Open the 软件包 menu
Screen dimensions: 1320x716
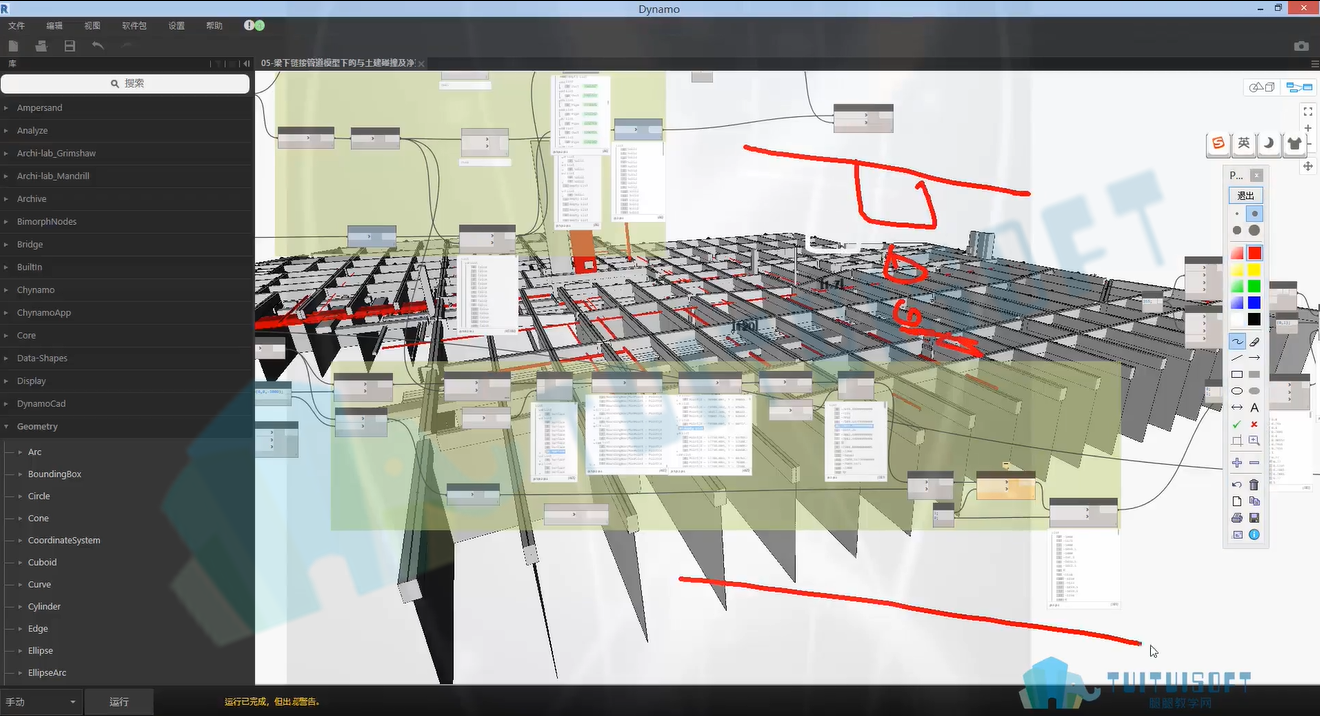133,25
